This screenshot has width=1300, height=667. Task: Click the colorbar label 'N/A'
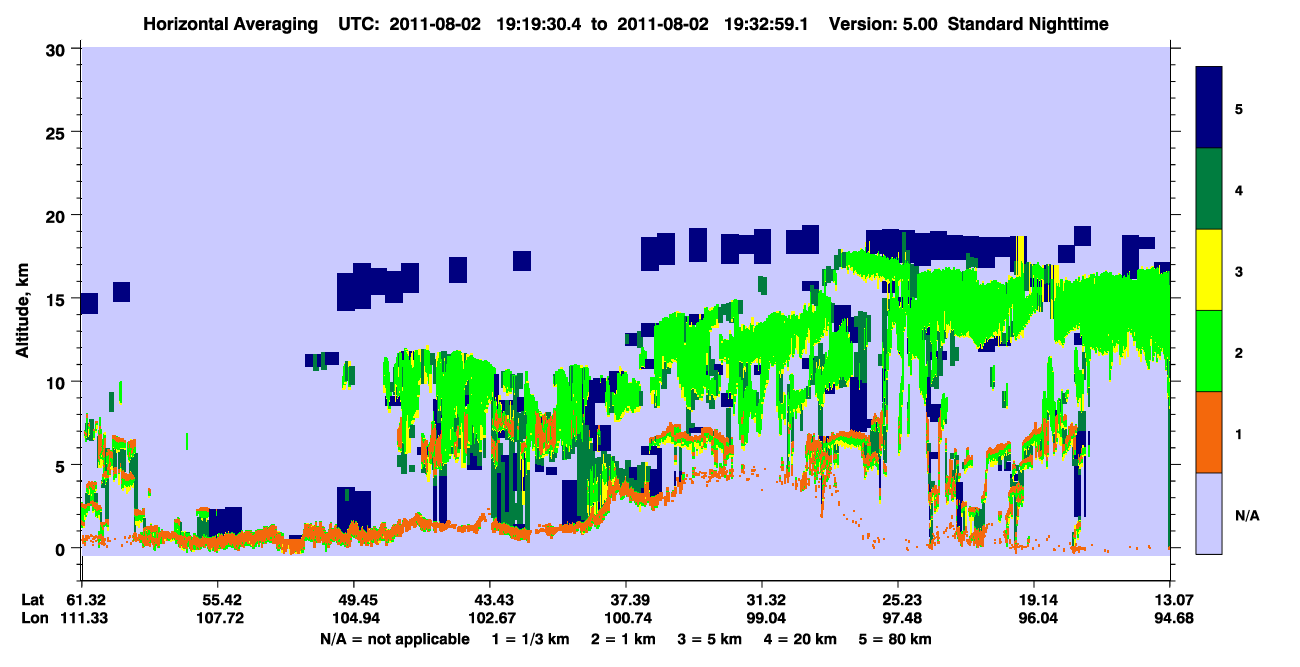pyautogui.click(x=1246, y=514)
